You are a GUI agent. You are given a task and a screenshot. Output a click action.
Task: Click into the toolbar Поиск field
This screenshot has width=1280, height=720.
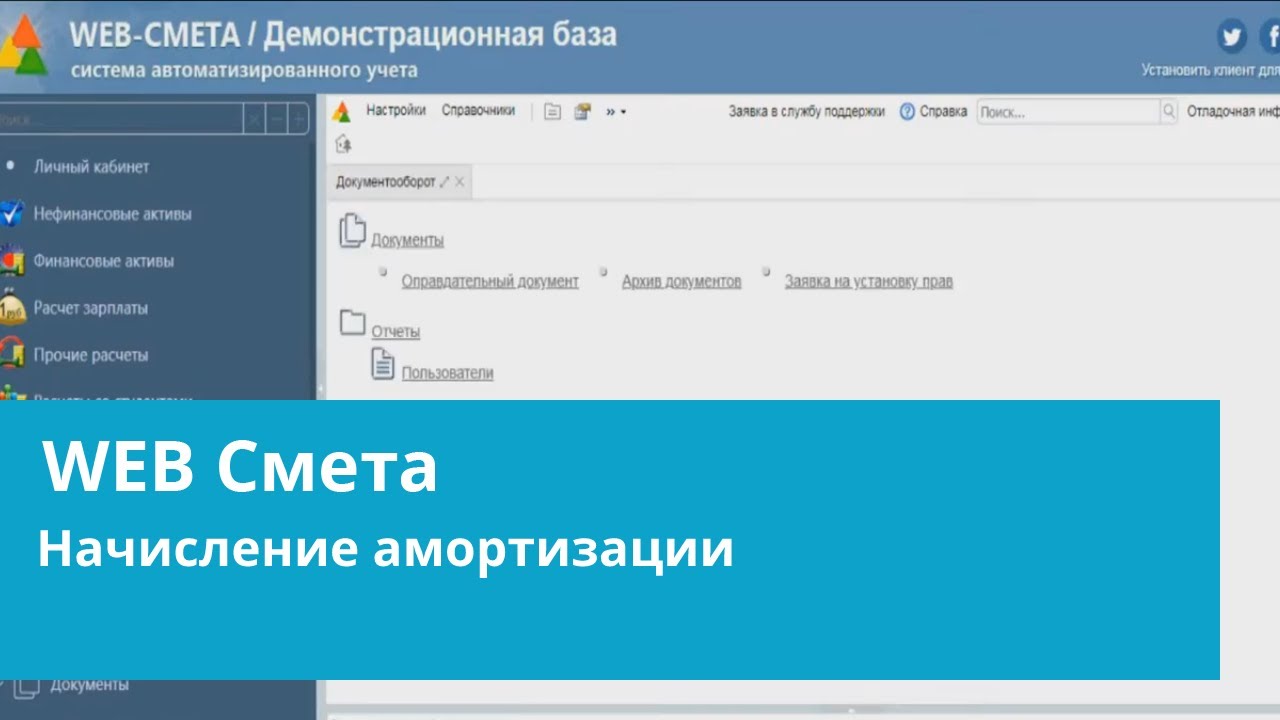coord(1068,112)
